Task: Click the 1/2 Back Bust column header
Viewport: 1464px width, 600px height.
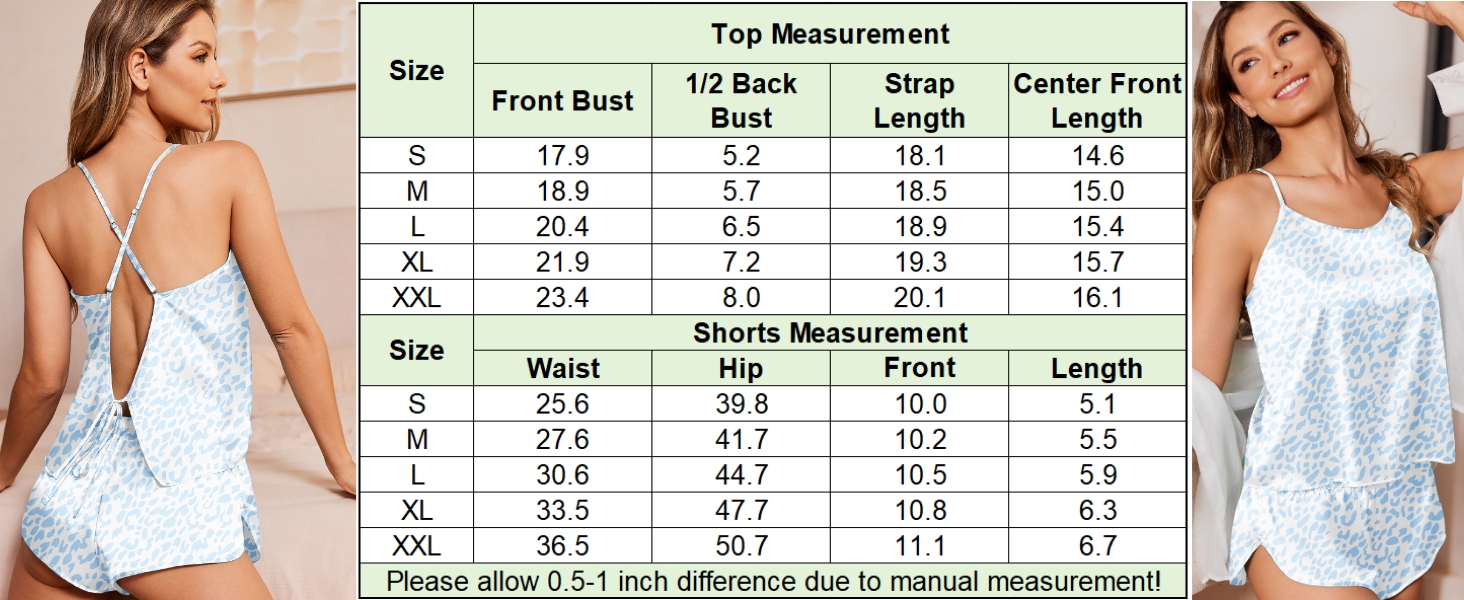Action: click(x=741, y=101)
